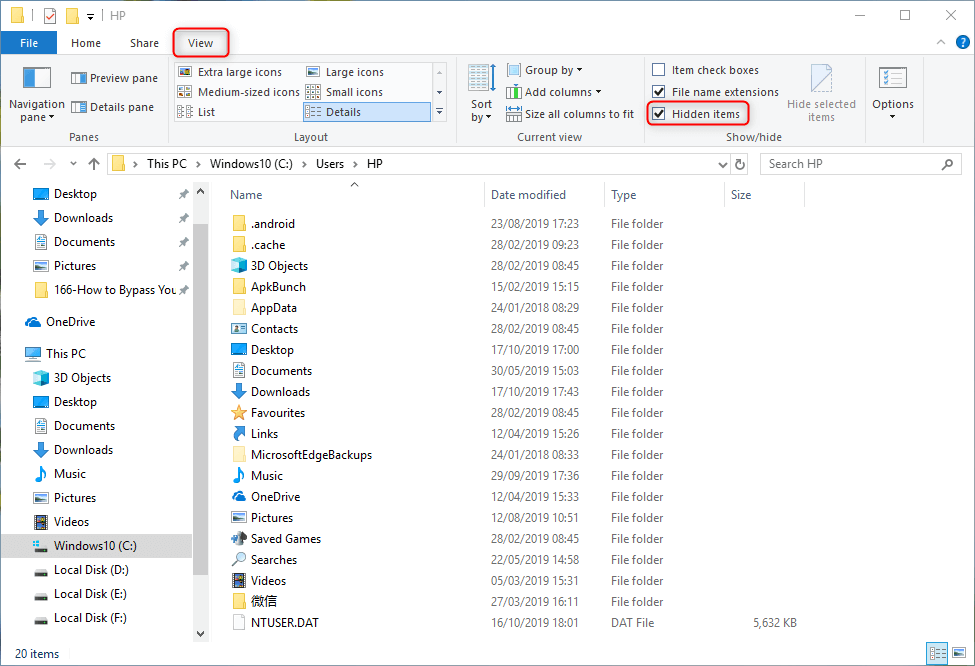The width and height of the screenshot is (975, 666).
Task: Select the NTUSER.DAT file
Action: click(275, 622)
